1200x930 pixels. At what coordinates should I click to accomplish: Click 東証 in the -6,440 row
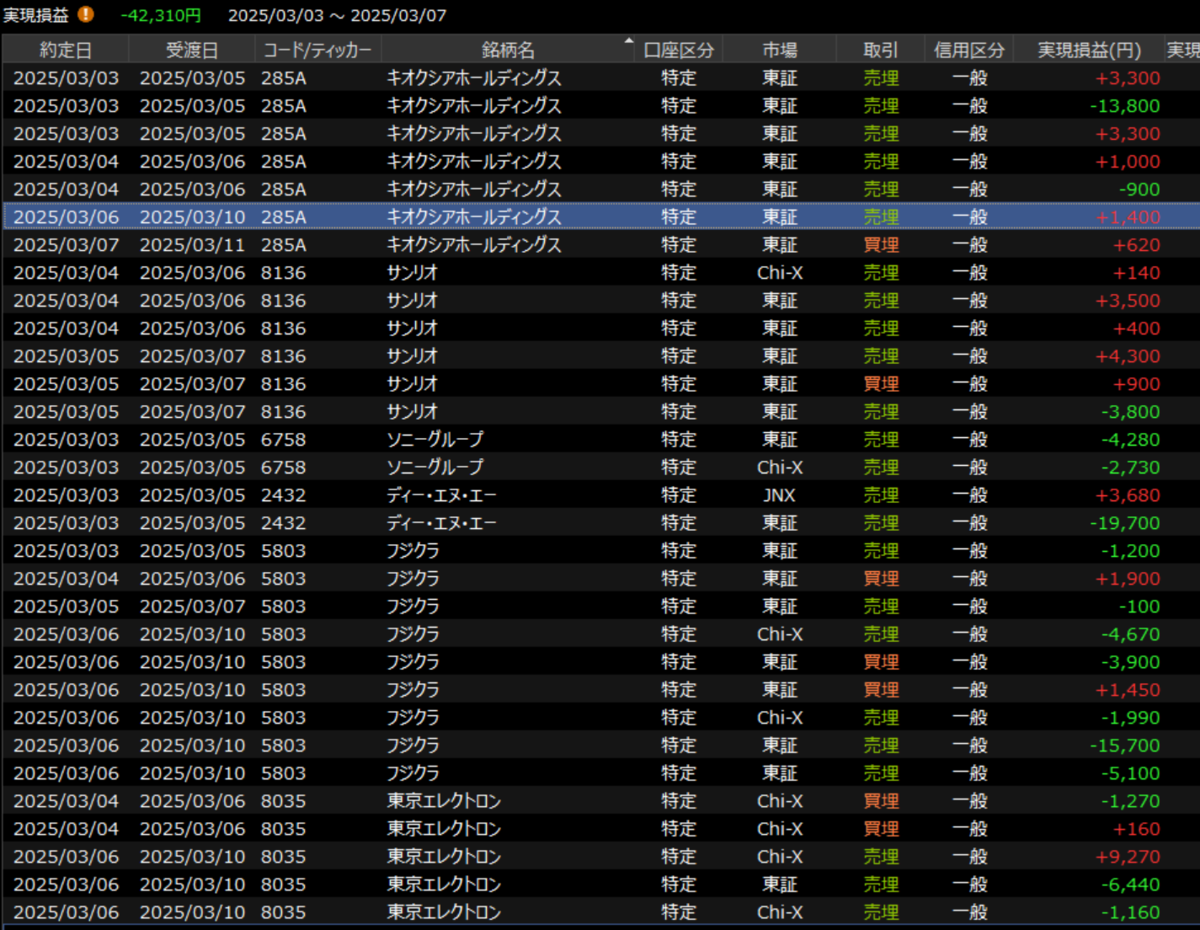780,885
